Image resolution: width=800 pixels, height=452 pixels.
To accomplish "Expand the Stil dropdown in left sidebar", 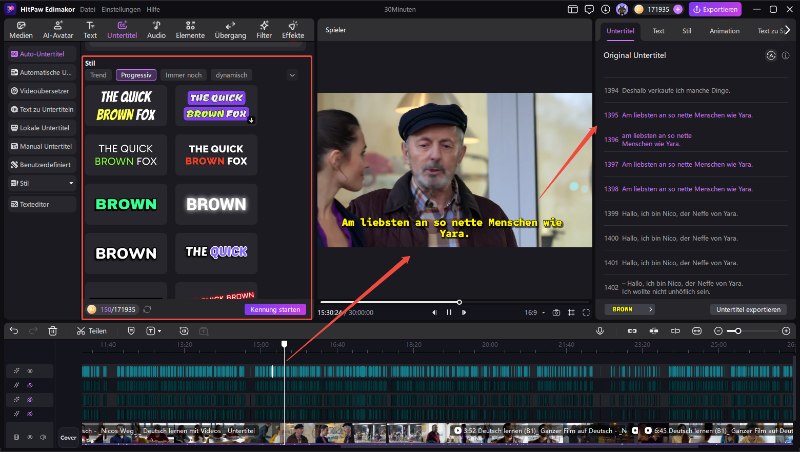I will (71, 183).
